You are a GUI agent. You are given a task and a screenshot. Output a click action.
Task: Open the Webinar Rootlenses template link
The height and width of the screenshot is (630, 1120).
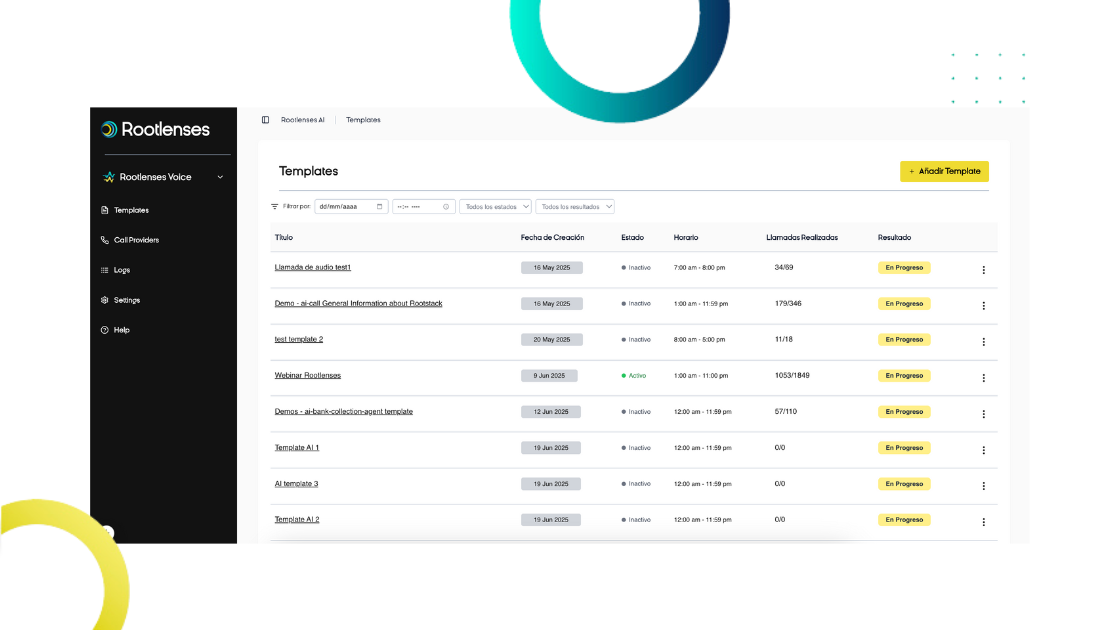click(x=308, y=376)
